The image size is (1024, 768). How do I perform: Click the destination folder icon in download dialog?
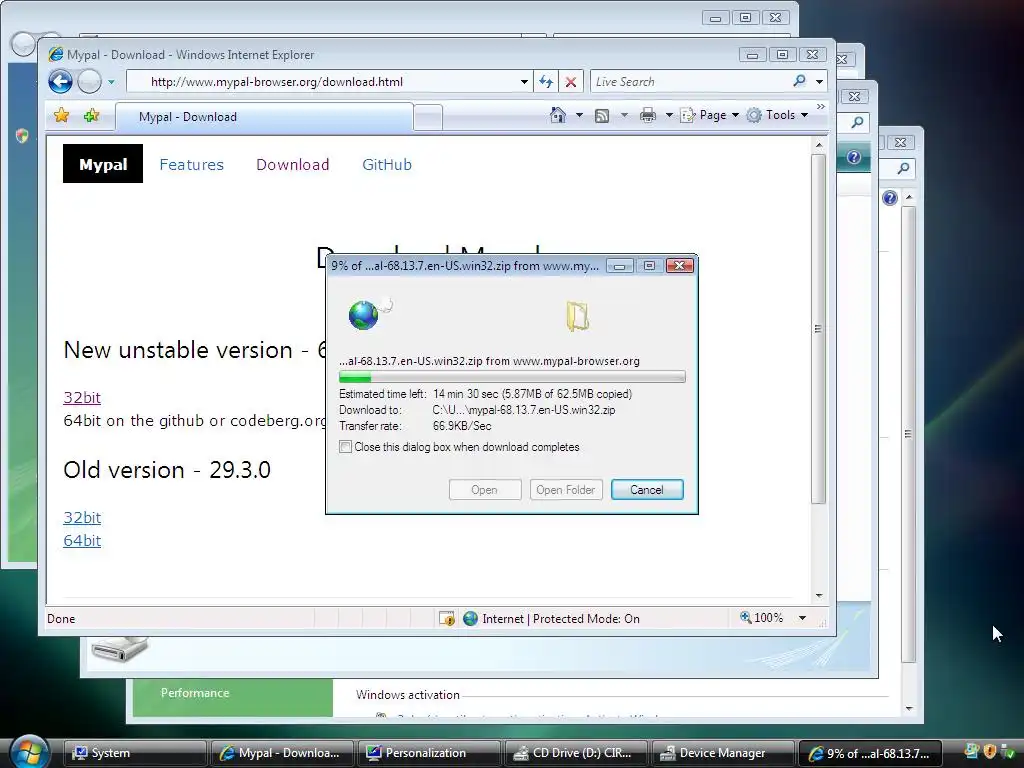click(578, 317)
